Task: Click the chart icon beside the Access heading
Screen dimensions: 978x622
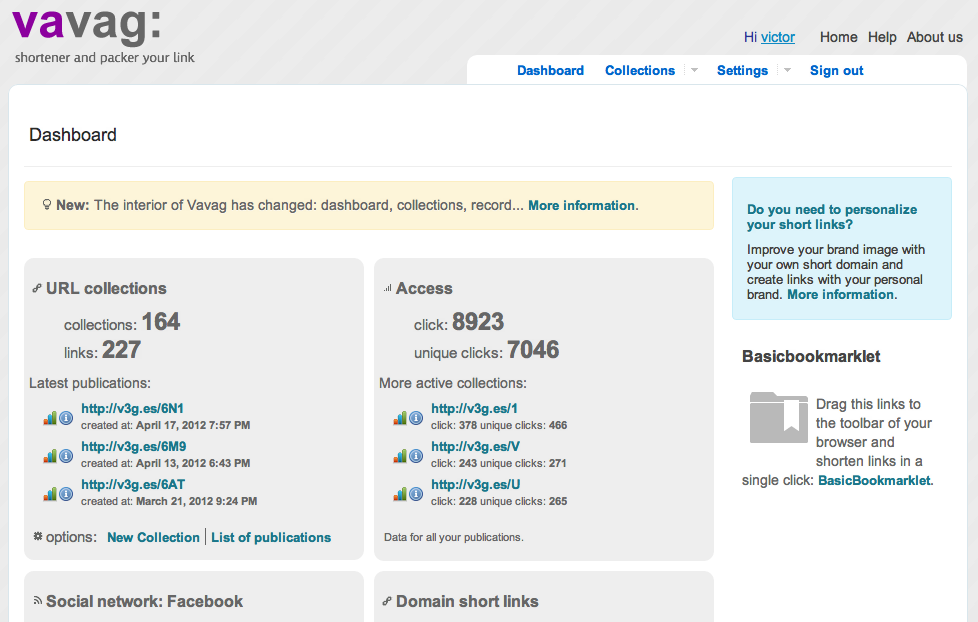Action: coord(389,287)
